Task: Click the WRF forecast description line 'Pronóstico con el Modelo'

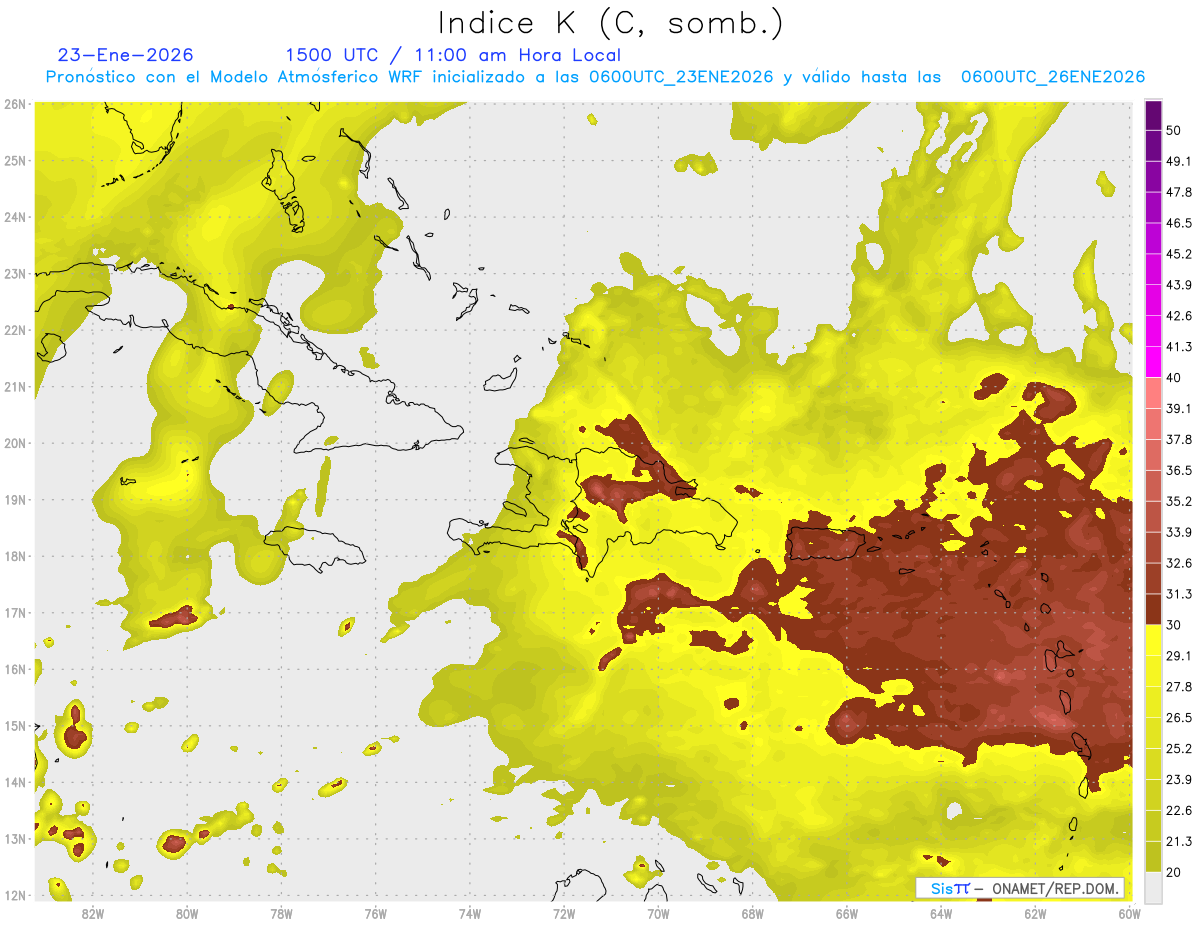Action: (595, 77)
